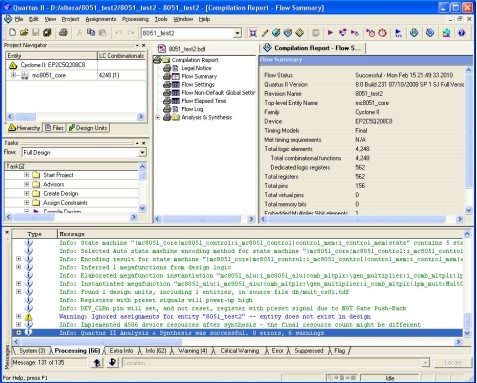Expand Analysis & Synthesis report folder
Screen dimensions: 477x383
(x=158, y=117)
